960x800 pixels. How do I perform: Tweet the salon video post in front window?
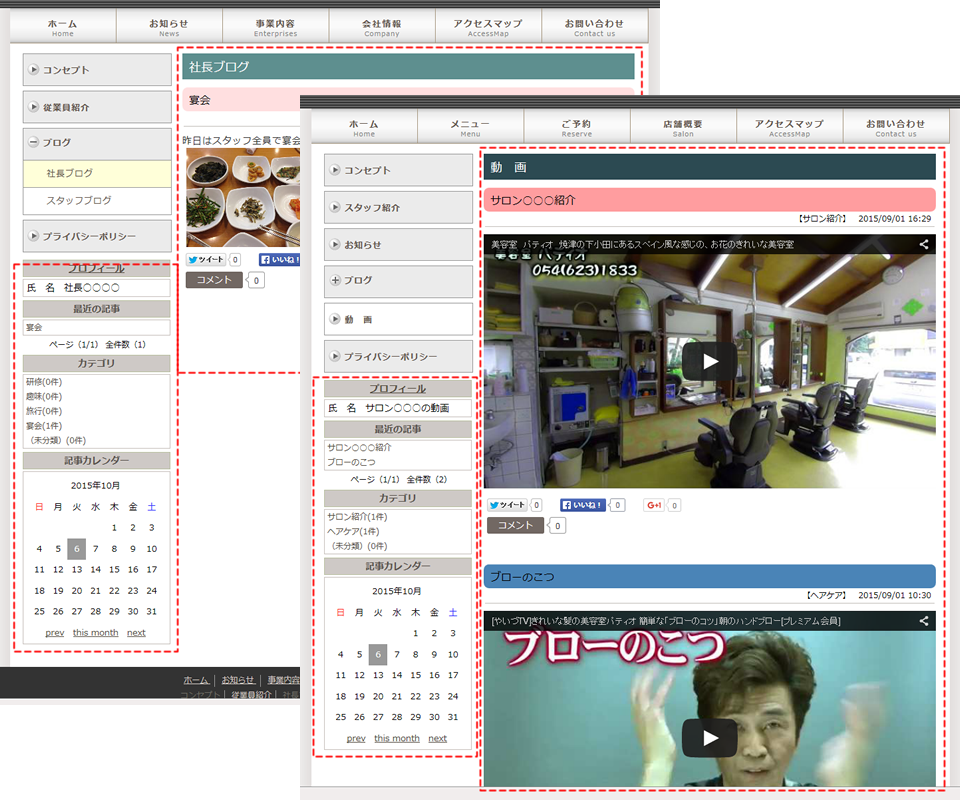click(x=508, y=505)
